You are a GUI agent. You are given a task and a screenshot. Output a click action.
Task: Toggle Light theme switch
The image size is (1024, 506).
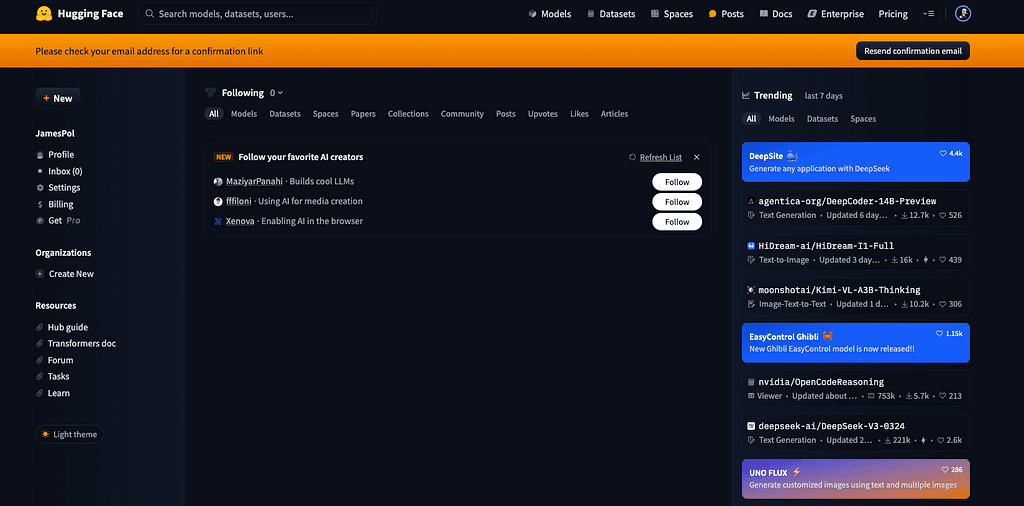point(69,434)
